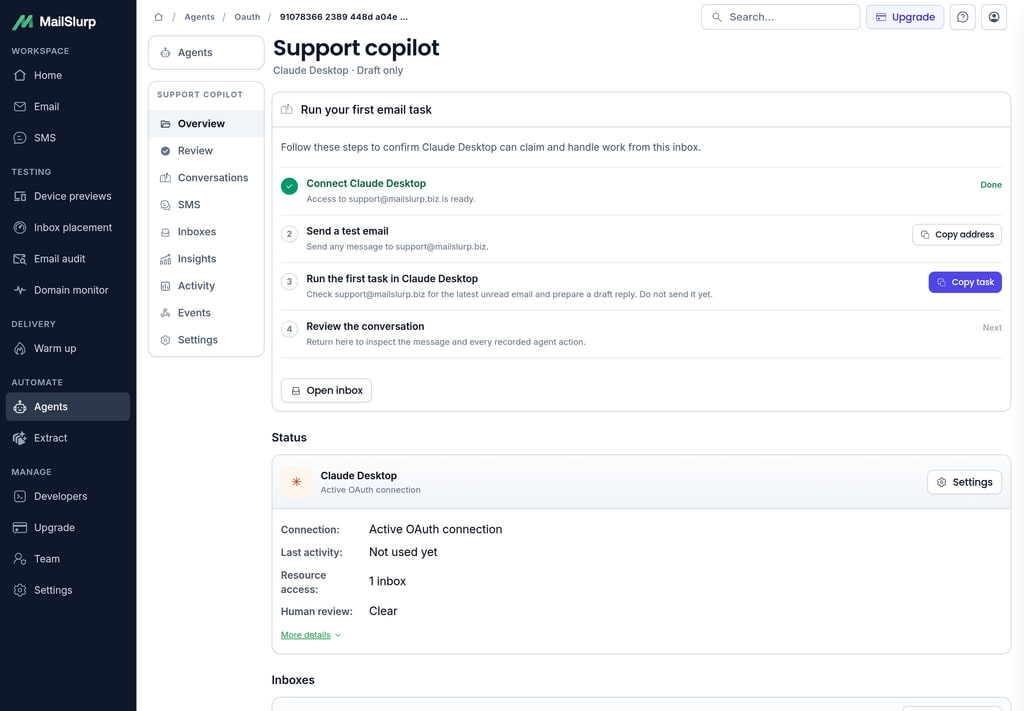The height and width of the screenshot is (711, 1024).
Task: Open the Inboxes tab
Action: pos(206,232)
